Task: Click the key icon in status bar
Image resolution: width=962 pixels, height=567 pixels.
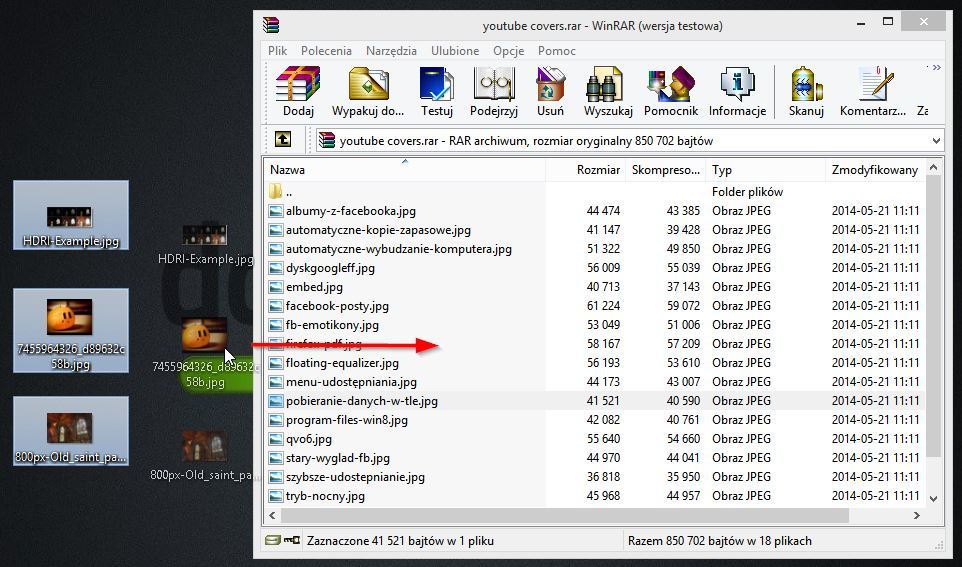Action: click(x=291, y=540)
